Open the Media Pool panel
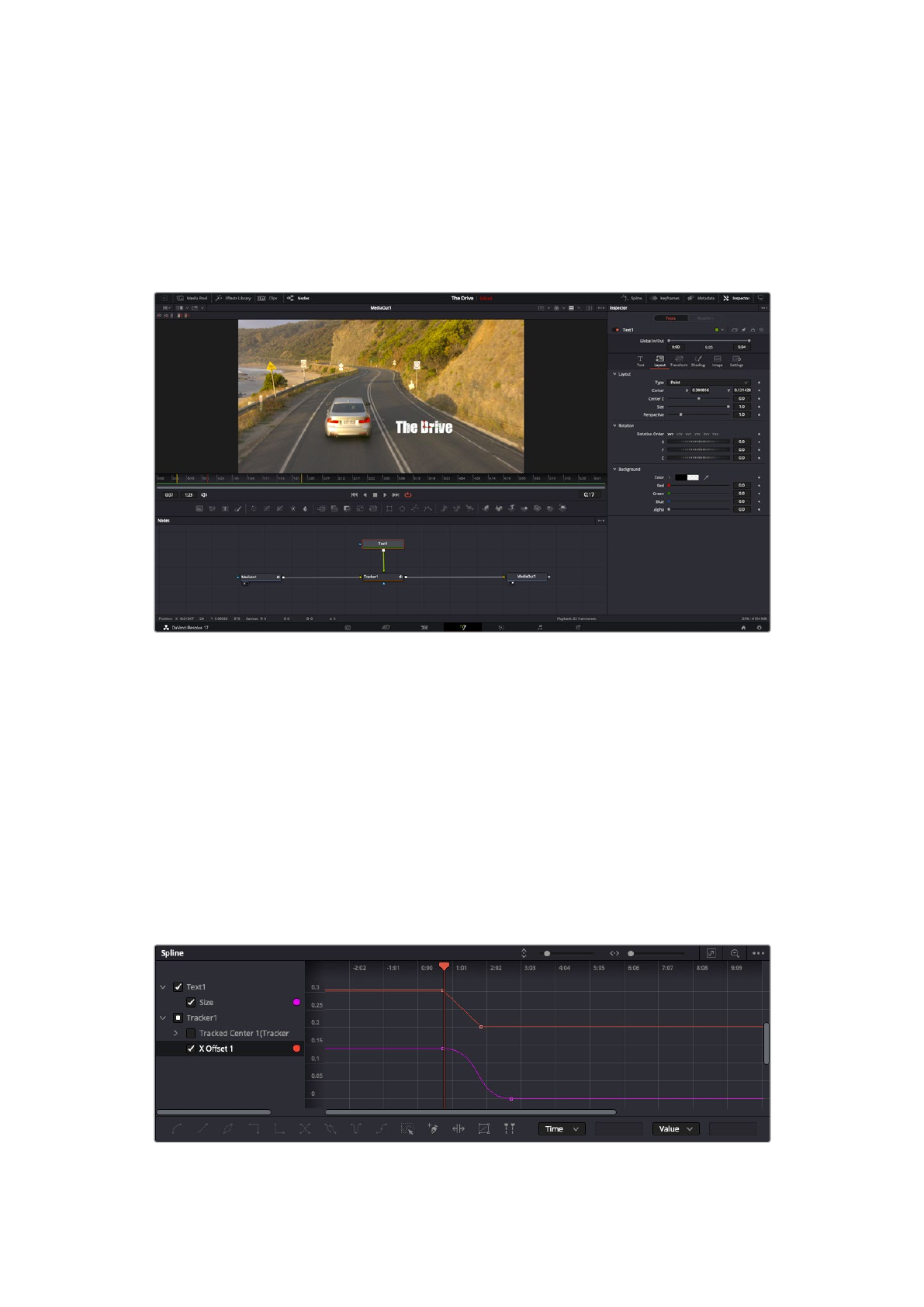 192,298
